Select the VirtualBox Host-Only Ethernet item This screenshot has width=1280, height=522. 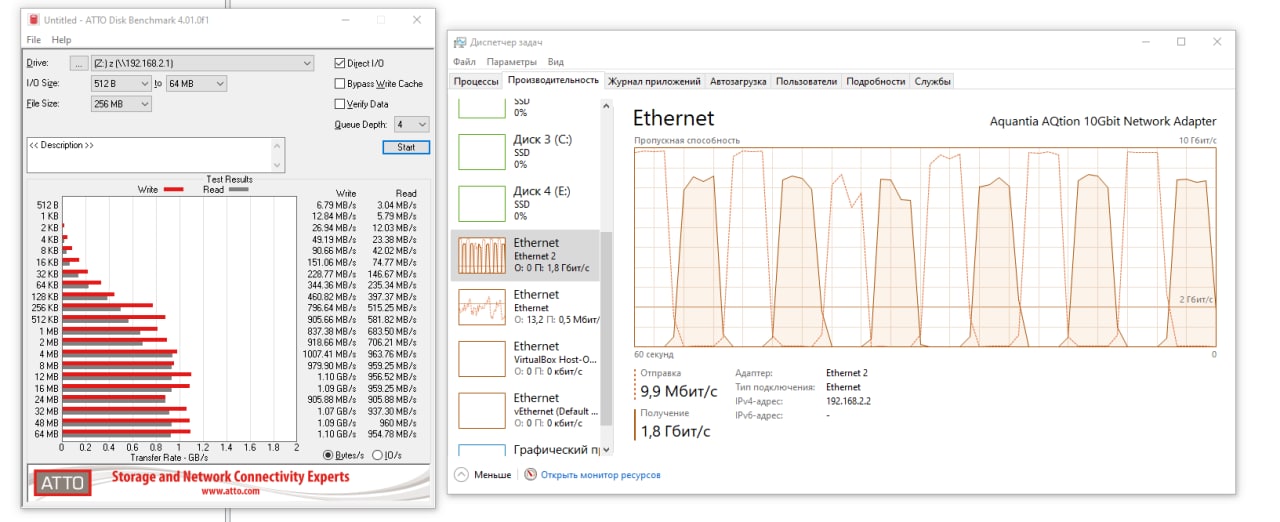(525, 359)
